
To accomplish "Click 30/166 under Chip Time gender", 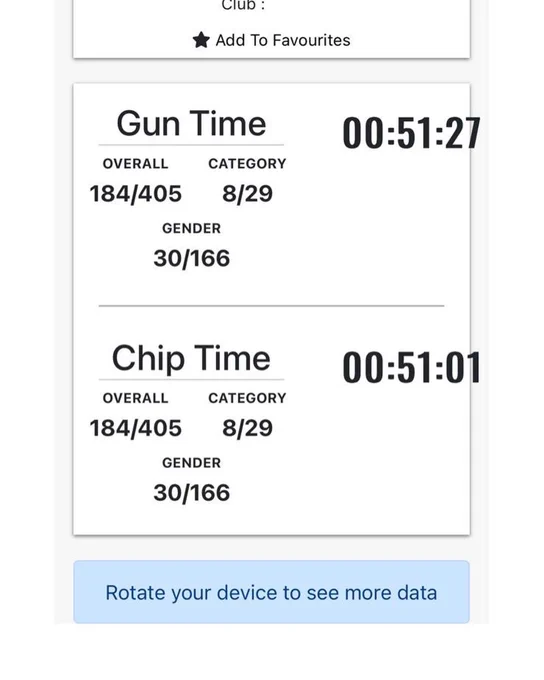I will point(191,493).
